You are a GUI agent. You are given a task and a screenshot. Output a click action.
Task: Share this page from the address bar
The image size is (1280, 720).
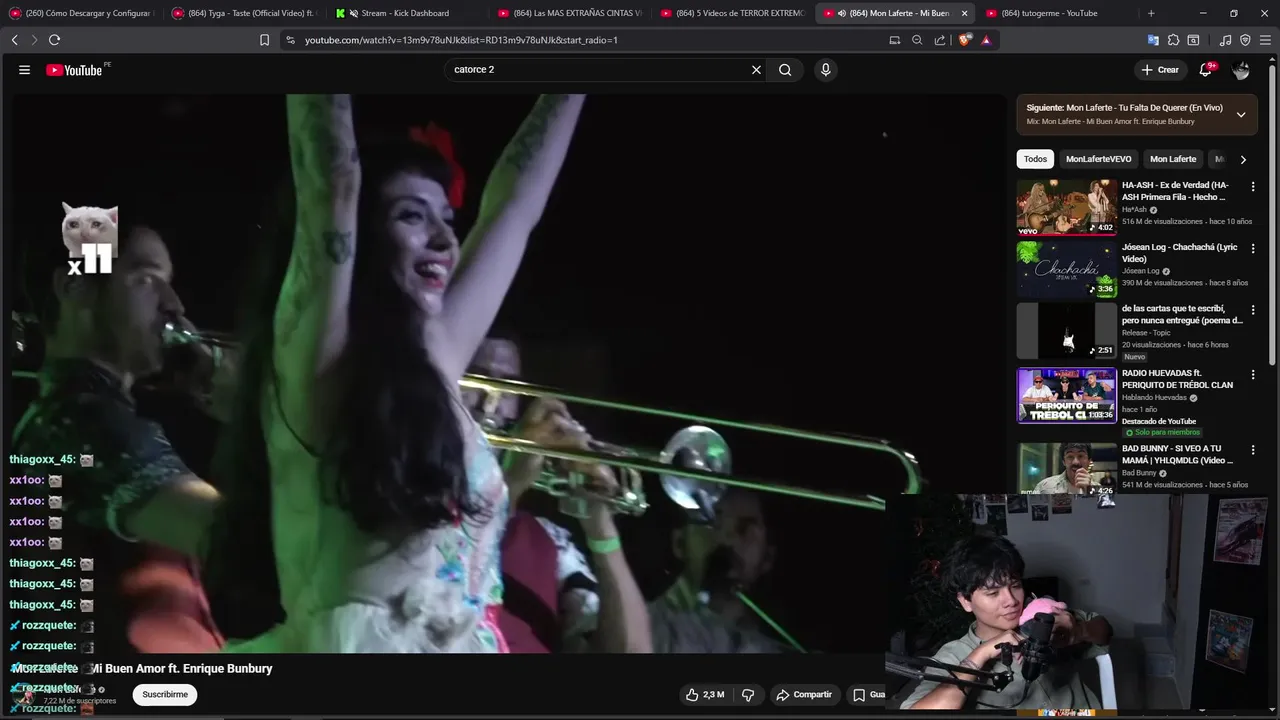pyautogui.click(x=940, y=40)
